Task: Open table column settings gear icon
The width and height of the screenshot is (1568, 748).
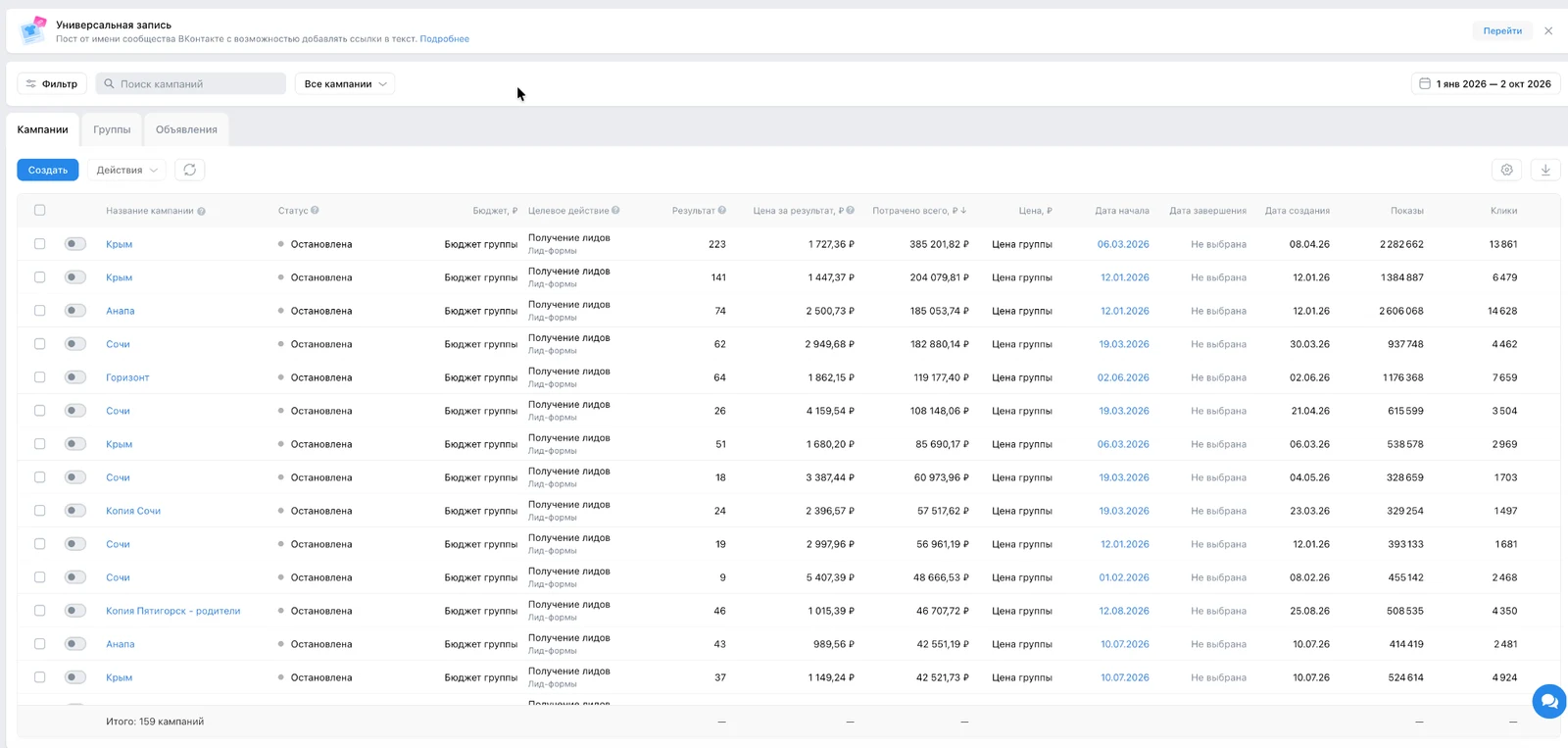Action: click(x=1507, y=170)
